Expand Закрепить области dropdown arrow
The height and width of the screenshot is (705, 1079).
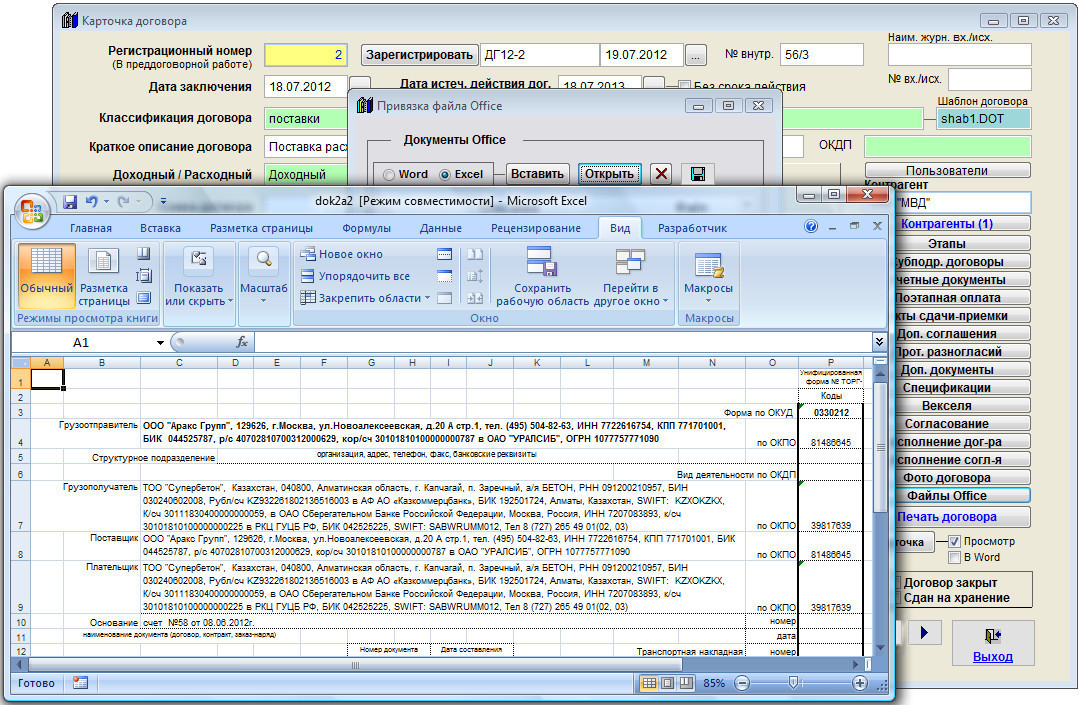coord(427,298)
